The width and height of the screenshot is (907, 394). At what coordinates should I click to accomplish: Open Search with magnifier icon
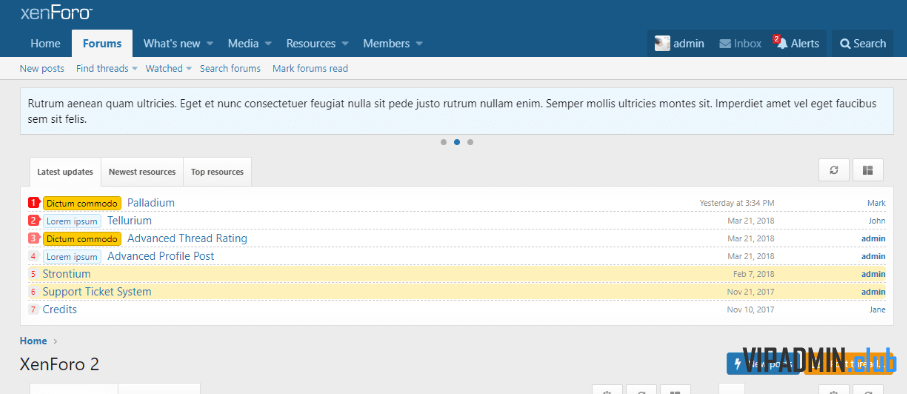tap(862, 43)
